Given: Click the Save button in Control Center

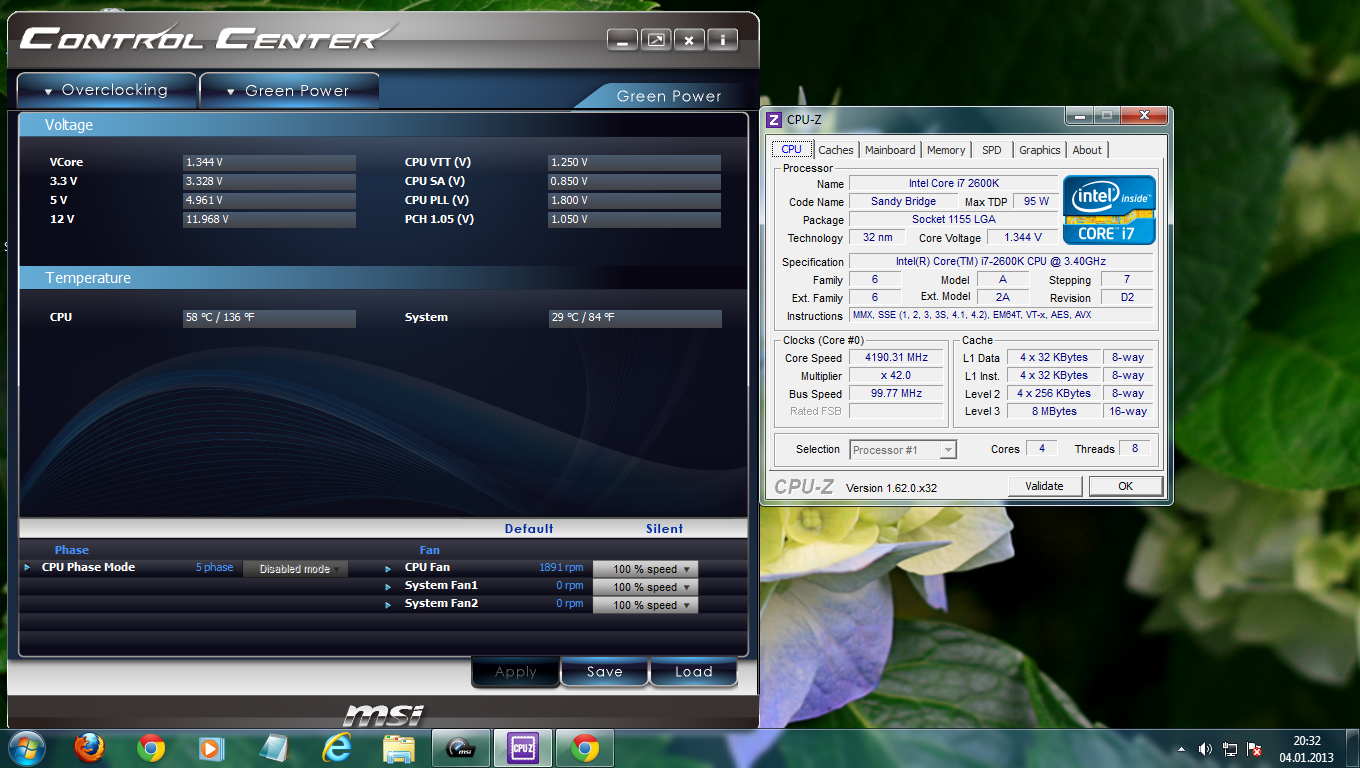Looking at the screenshot, I should coord(604,672).
